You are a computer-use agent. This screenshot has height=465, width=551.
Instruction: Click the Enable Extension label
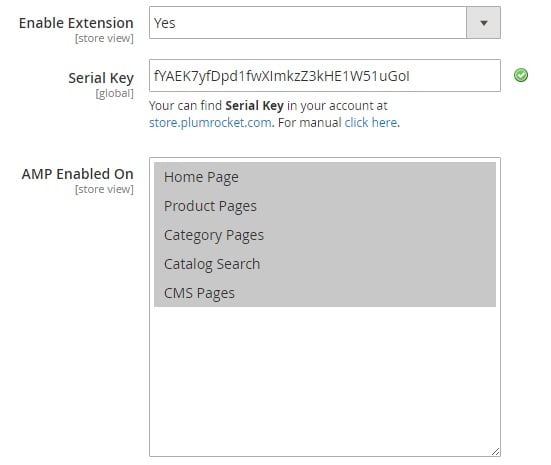click(76, 23)
